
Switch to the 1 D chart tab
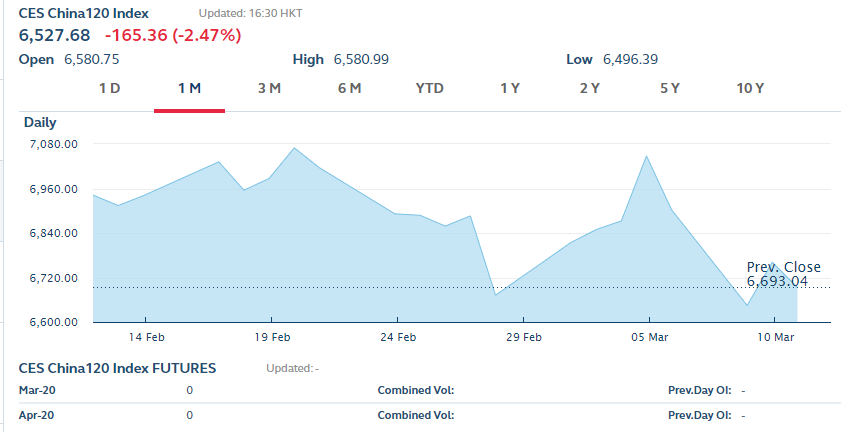109,88
